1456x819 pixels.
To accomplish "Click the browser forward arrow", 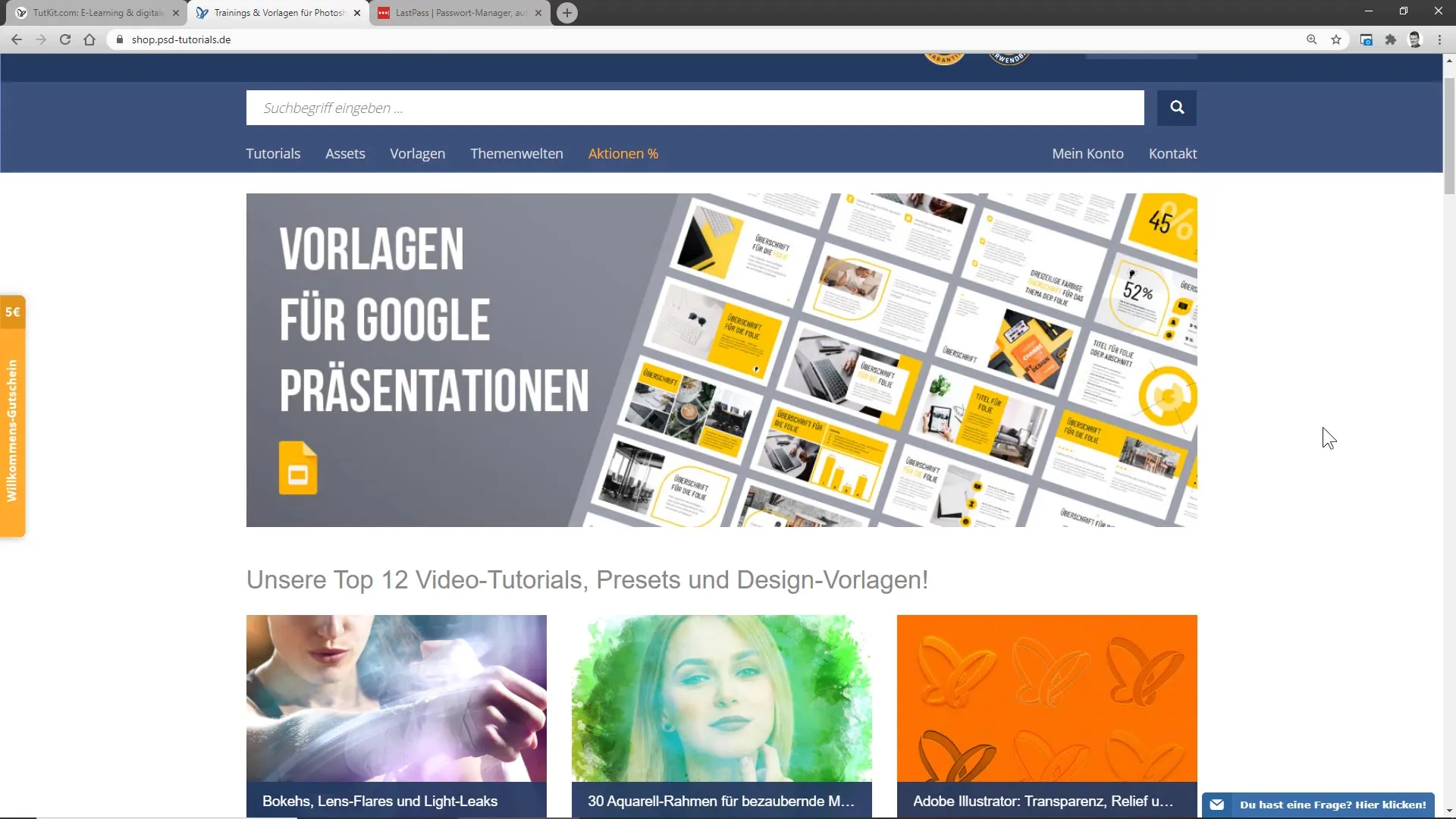I will click(41, 39).
